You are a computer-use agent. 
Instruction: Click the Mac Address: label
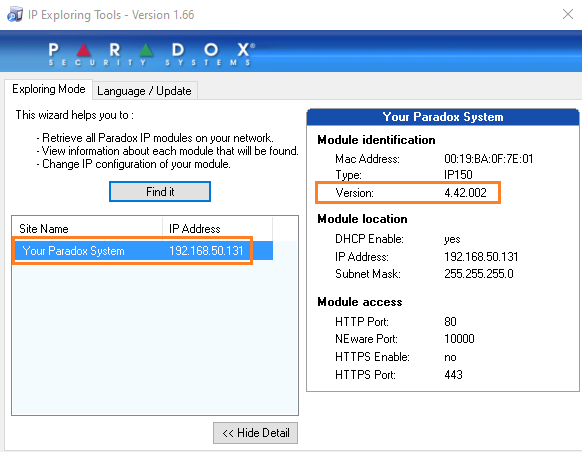pyautogui.click(x=367, y=159)
